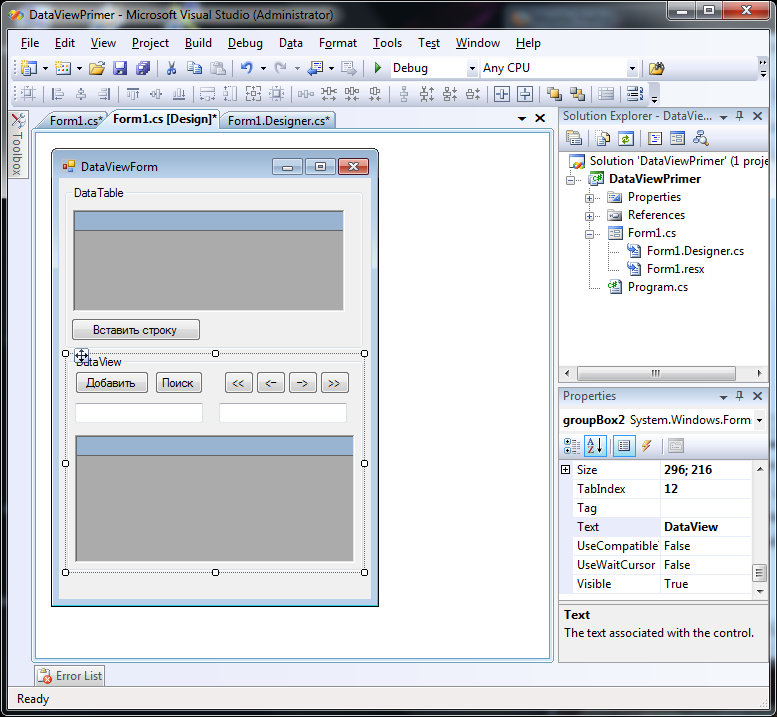
Task: Show Events with the lightning bolt icon
Action: coord(647,446)
